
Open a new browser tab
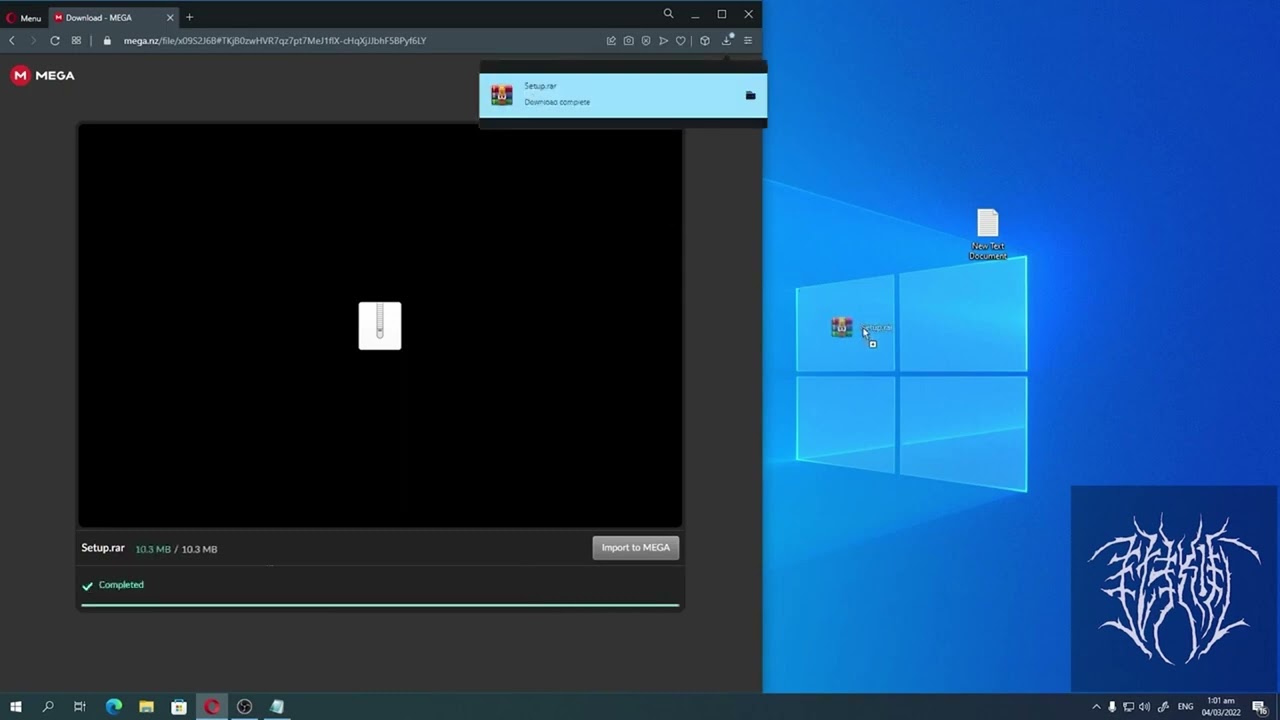[189, 17]
